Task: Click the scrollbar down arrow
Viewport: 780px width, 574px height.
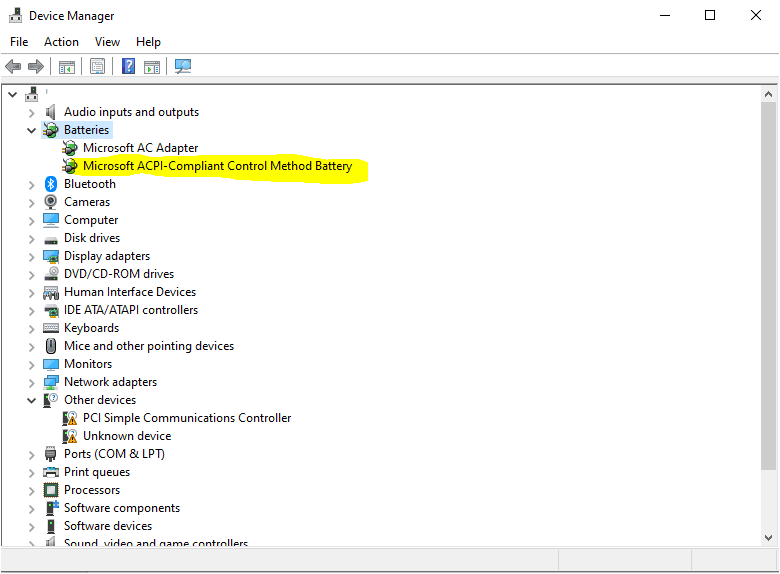Action: [768, 538]
